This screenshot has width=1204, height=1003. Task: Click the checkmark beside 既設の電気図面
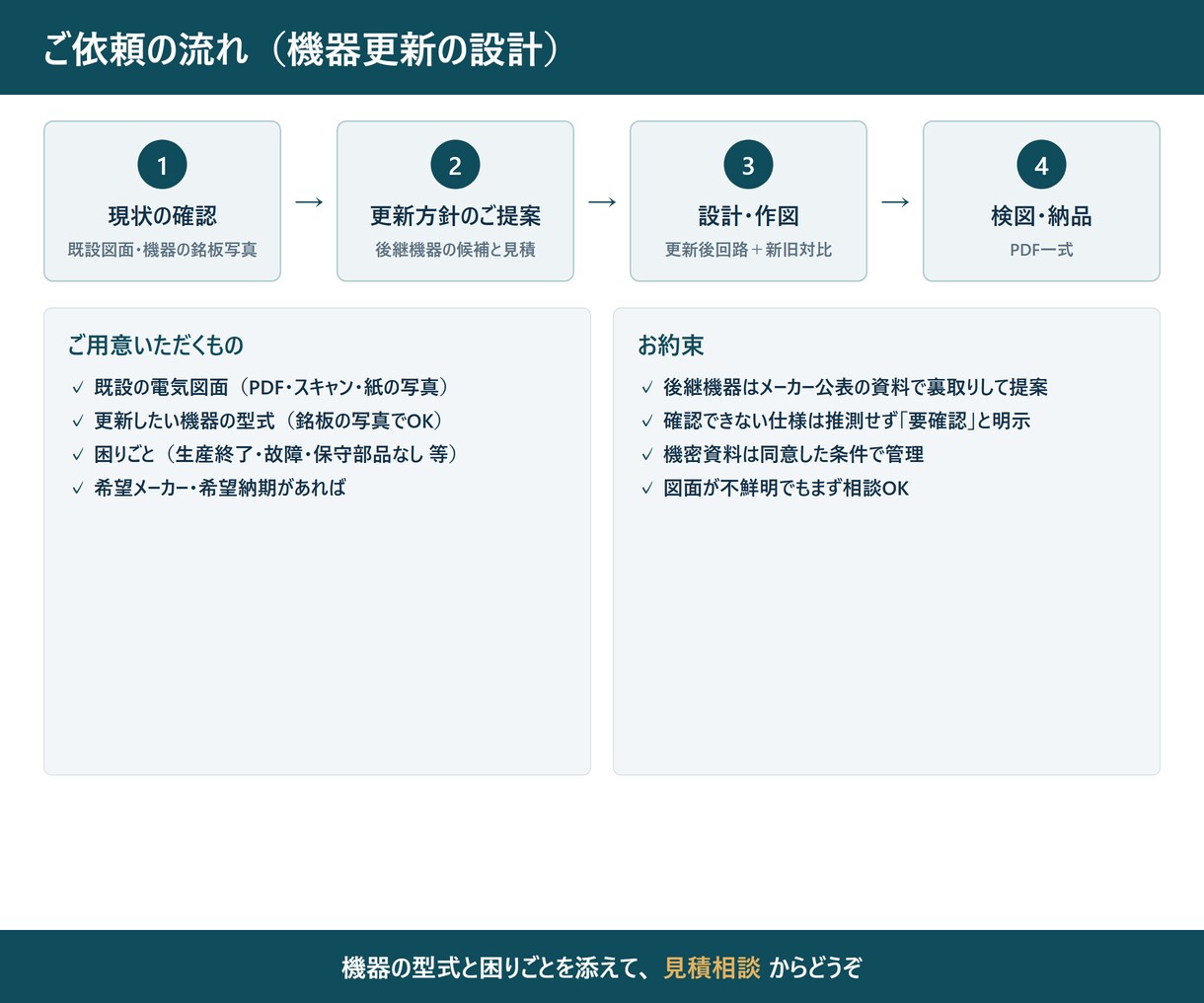coord(78,388)
